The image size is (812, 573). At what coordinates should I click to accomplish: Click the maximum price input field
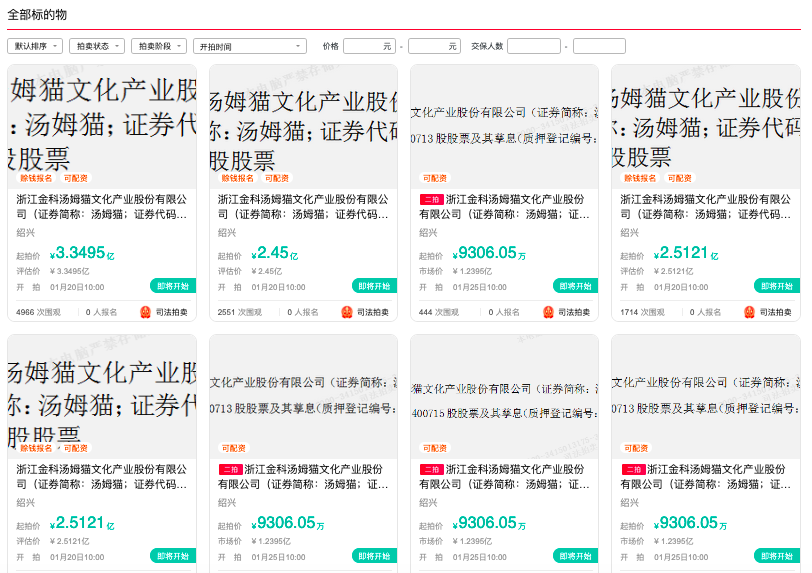(x=434, y=46)
